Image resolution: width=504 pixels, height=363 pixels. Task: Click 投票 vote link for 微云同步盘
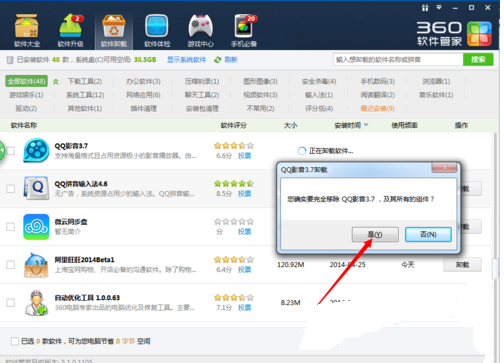click(x=244, y=232)
